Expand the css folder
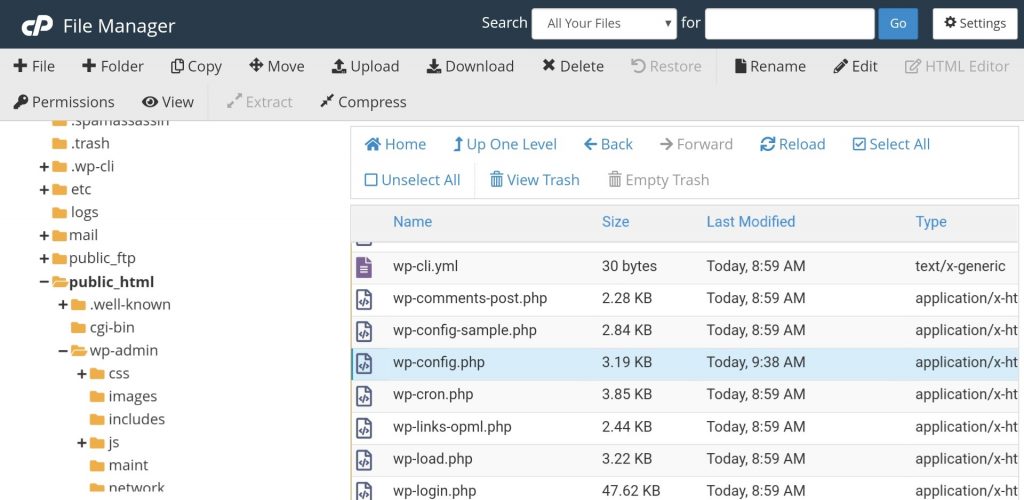Screen dimensions: 1024x500 [82, 374]
